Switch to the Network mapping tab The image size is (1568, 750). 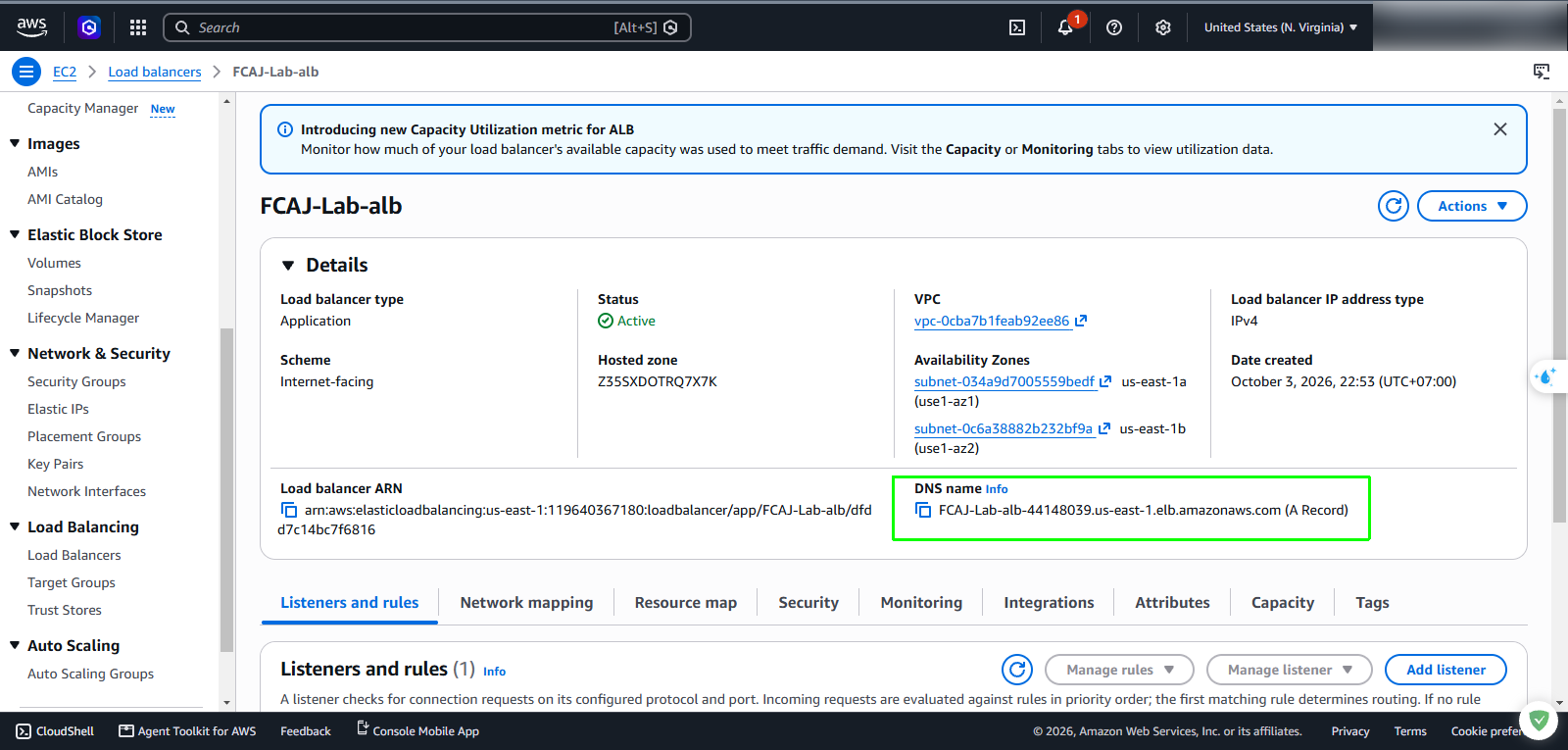click(526, 603)
